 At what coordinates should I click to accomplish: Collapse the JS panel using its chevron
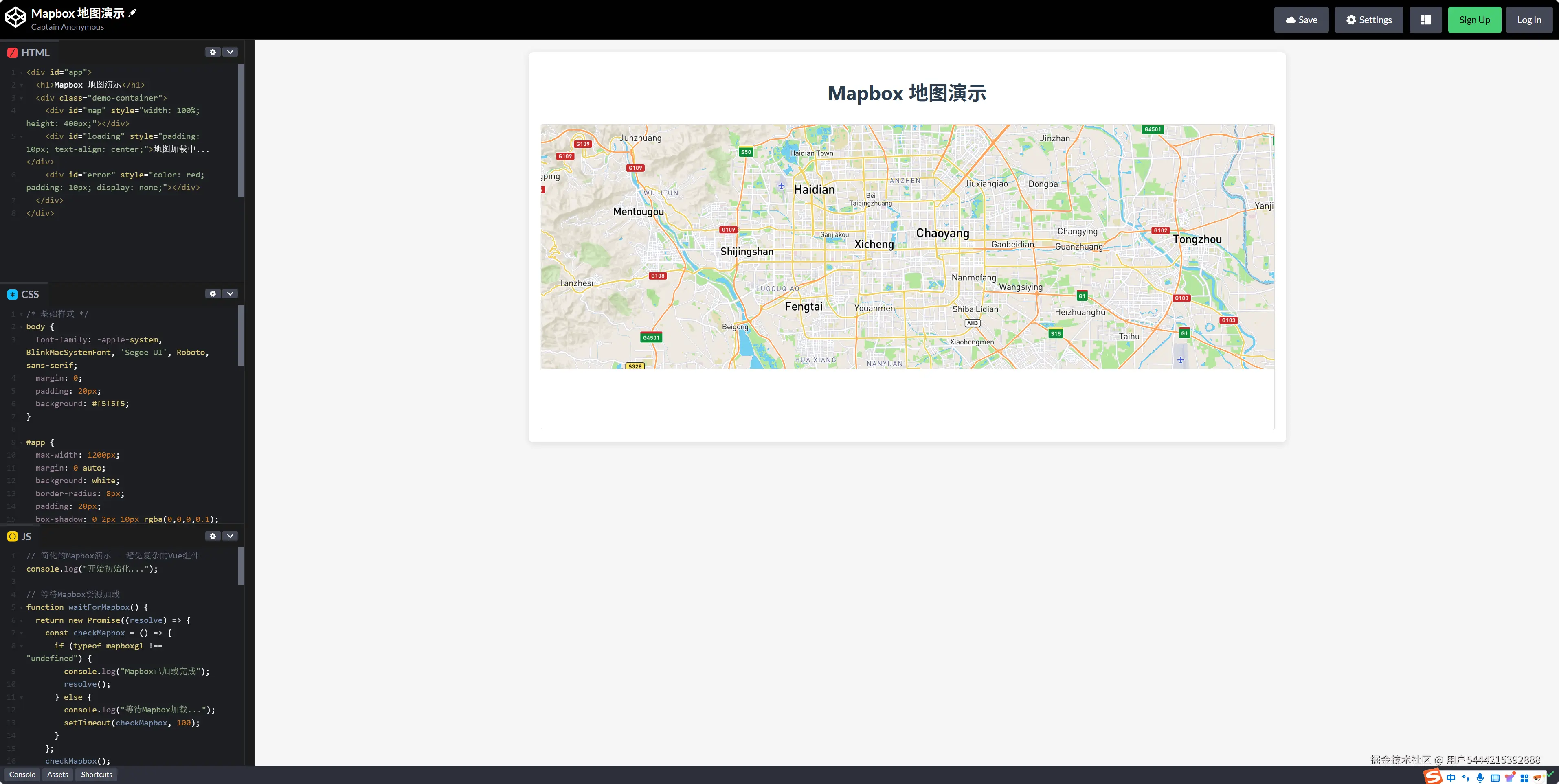[x=231, y=536]
